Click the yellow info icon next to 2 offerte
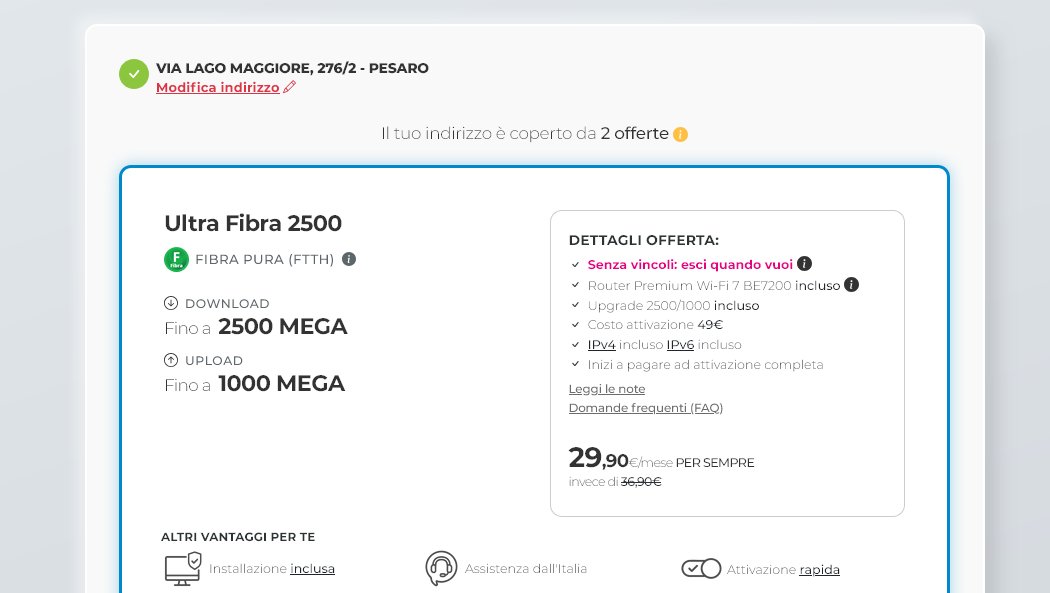This screenshot has height=593, width=1050. click(681, 134)
